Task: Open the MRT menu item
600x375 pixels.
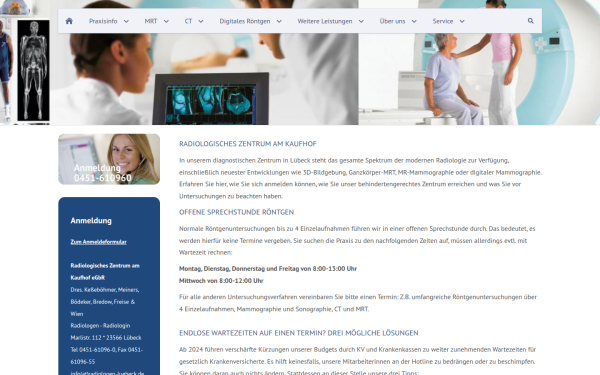Action: [151, 21]
